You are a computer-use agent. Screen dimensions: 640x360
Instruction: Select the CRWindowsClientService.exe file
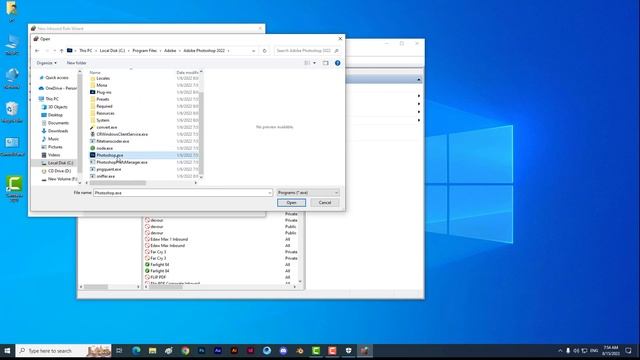[122, 134]
